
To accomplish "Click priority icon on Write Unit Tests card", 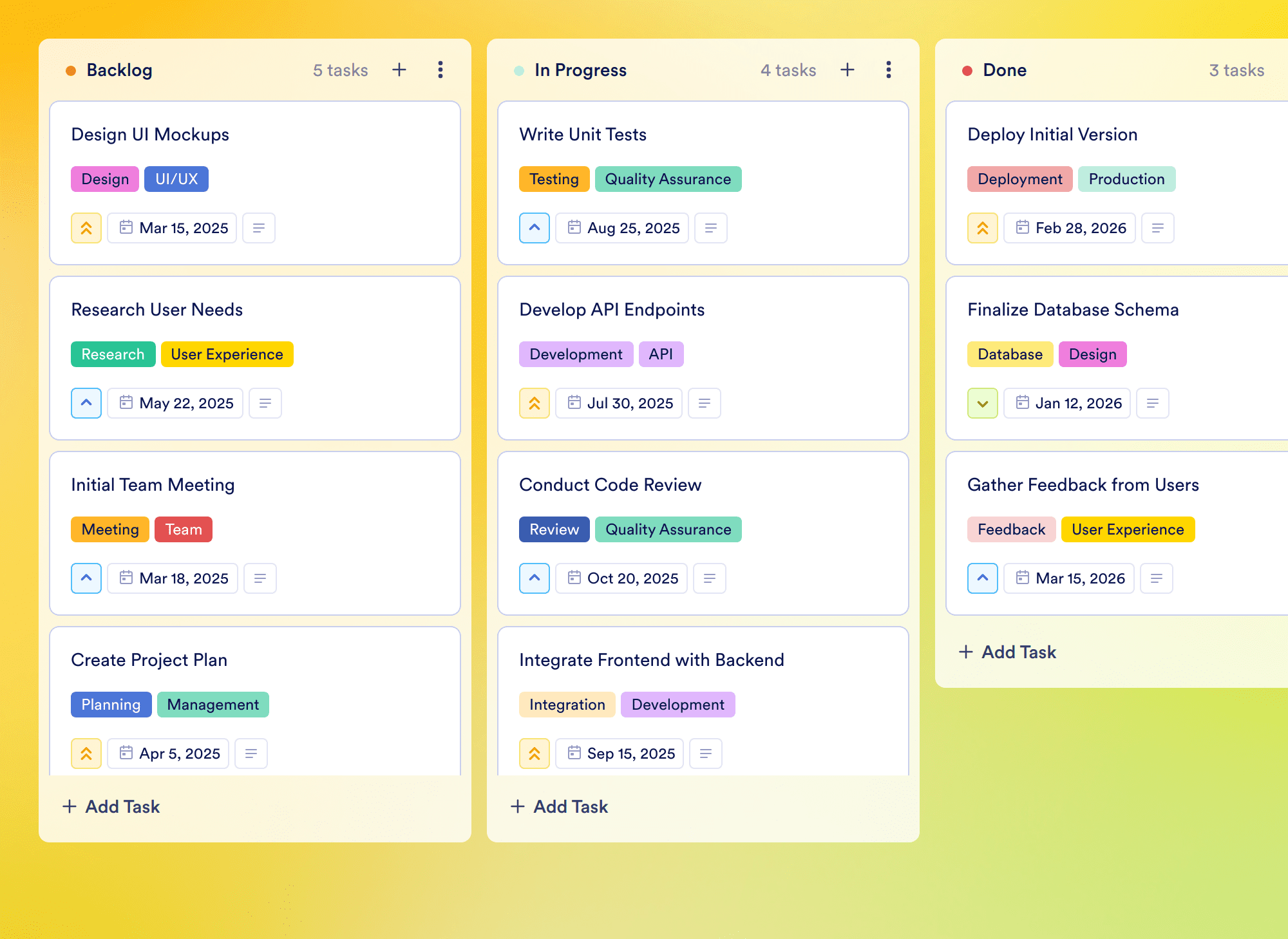I will pyautogui.click(x=535, y=228).
